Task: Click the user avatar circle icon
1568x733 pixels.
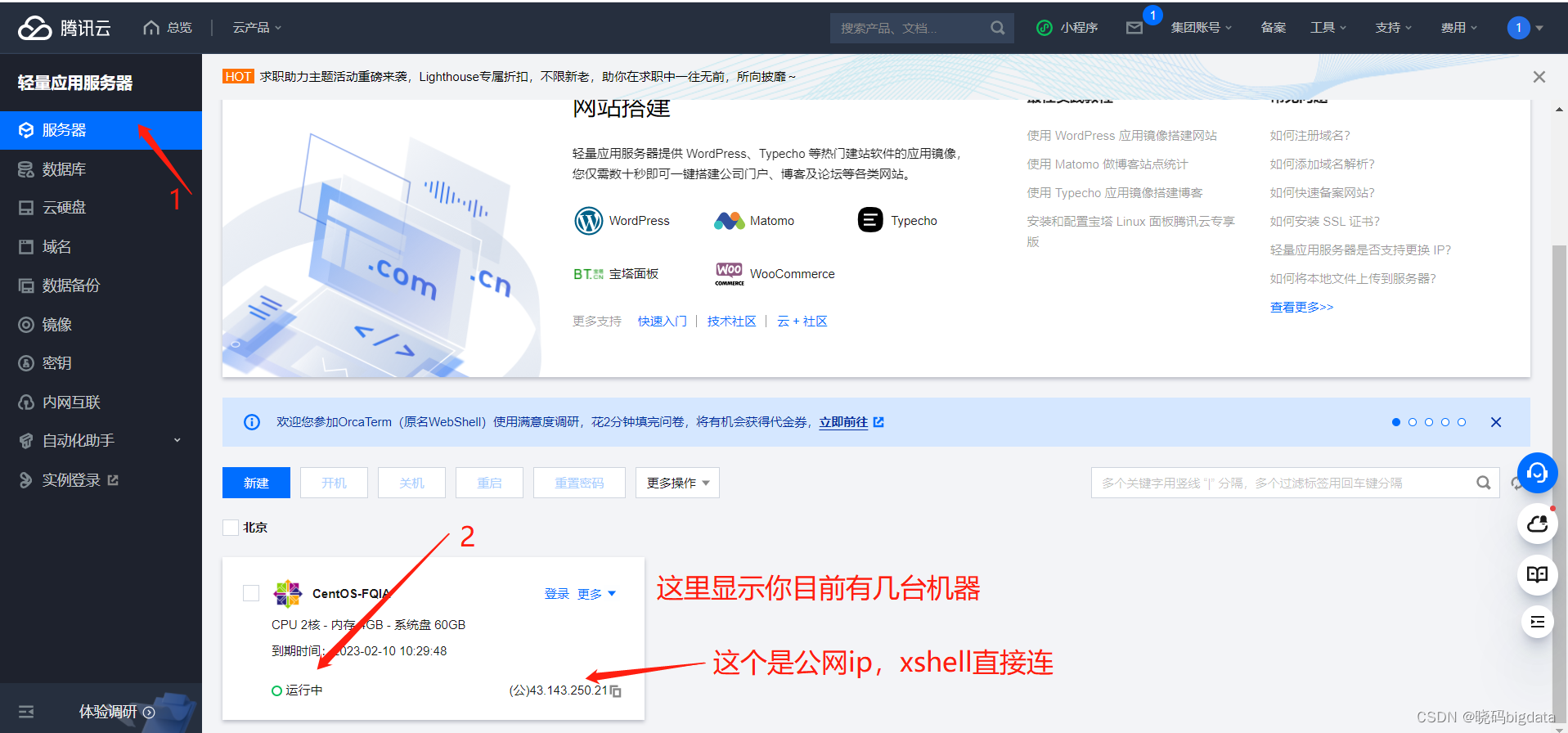Action: (1518, 28)
